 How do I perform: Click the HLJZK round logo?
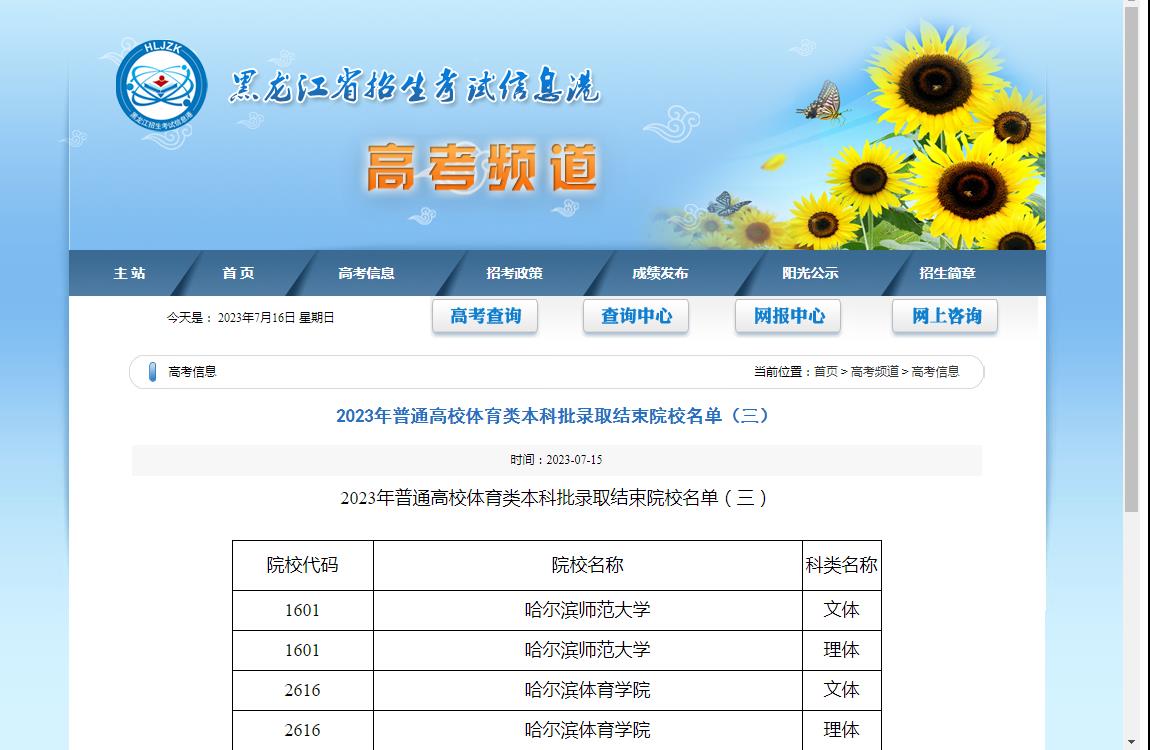[x=161, y=86]
